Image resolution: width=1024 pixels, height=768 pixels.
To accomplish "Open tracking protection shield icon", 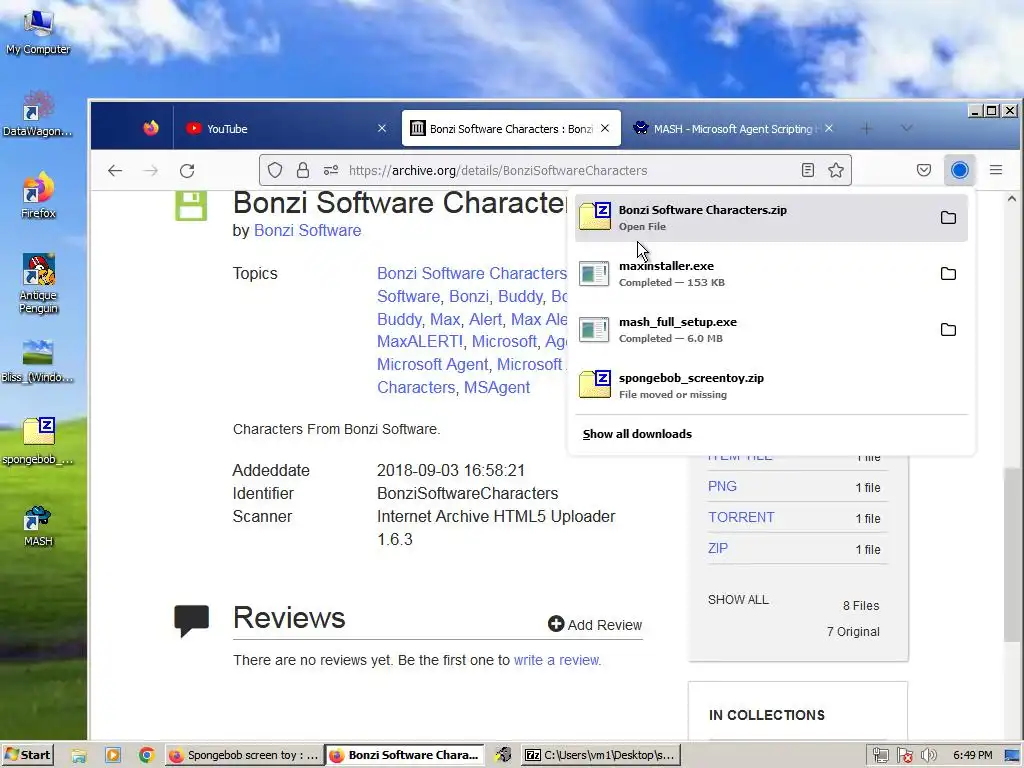I will coord(275,170).
